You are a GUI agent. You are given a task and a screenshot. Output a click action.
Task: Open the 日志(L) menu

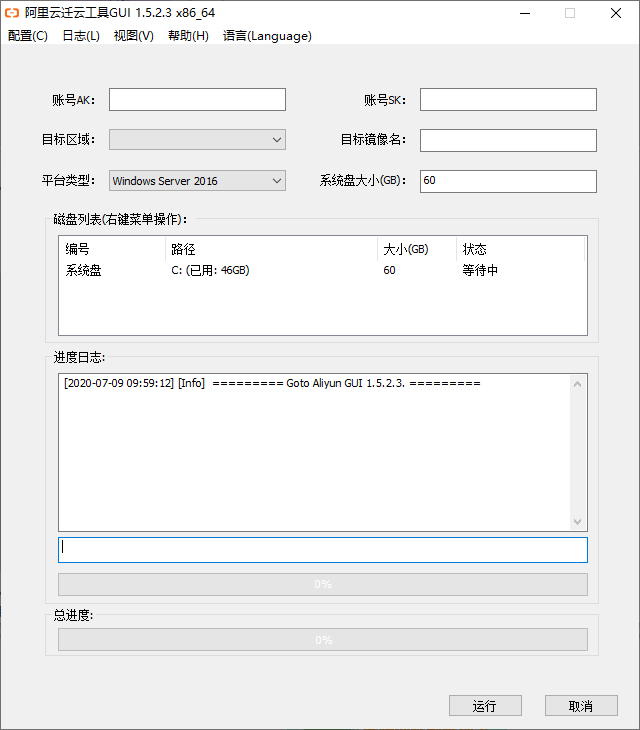(81, 36)
